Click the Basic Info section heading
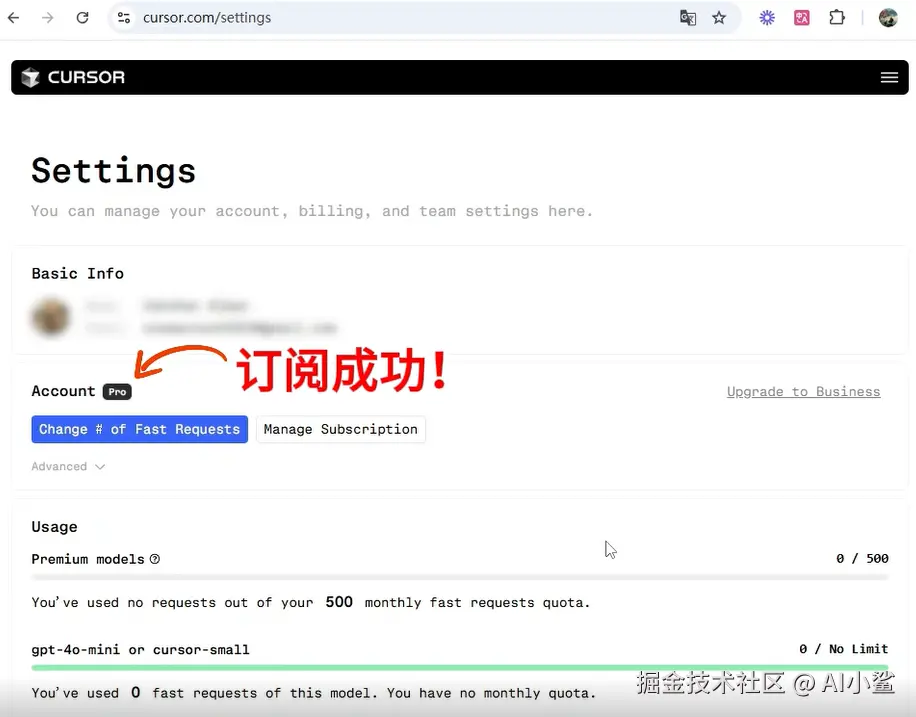This screenshot has width=916, height=717. click(78, 273)
